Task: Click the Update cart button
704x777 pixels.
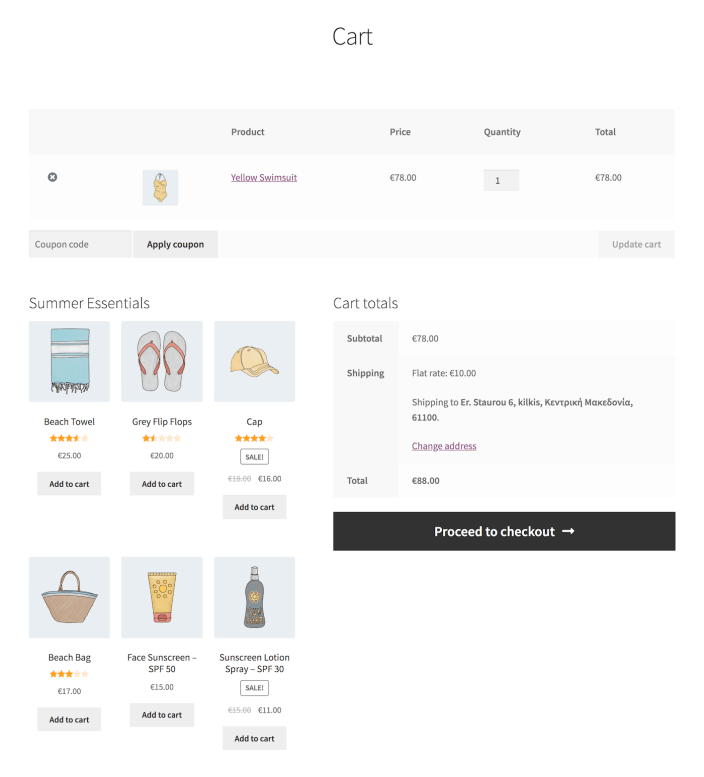Action: pos(636,244)
